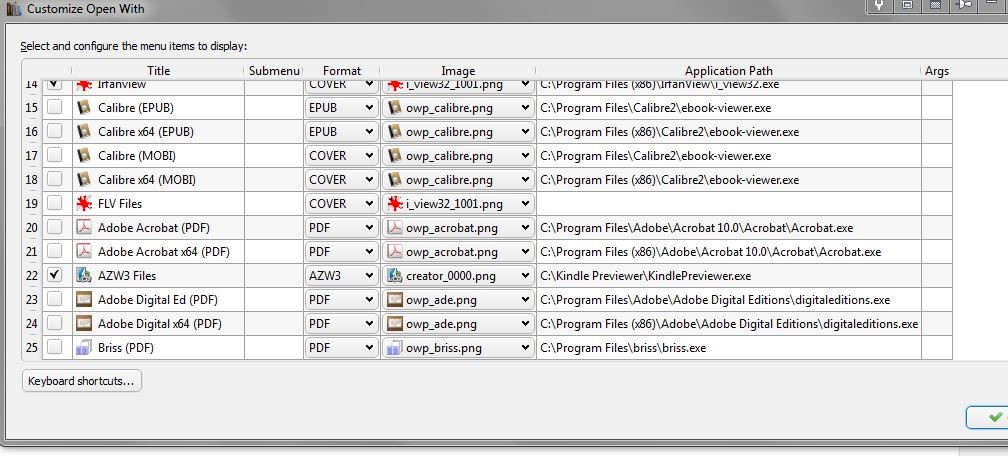Open the PDF format dropdown for Adobe Acrobat (PDF)

pyautogui.click(x=341, y=228)
